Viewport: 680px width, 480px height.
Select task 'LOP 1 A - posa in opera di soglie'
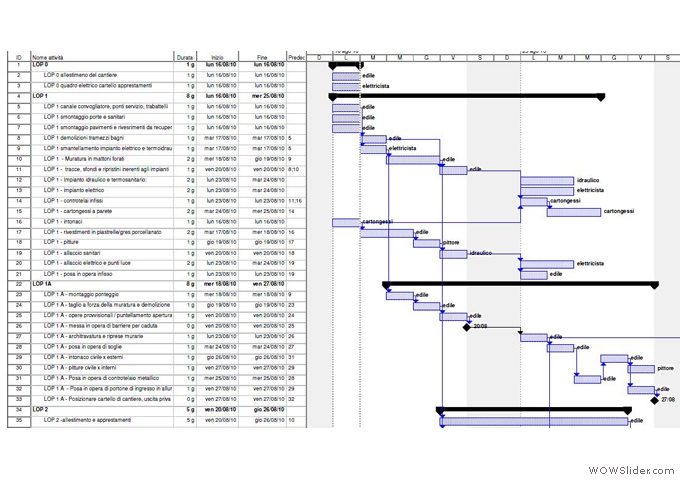tap(83, 347)
